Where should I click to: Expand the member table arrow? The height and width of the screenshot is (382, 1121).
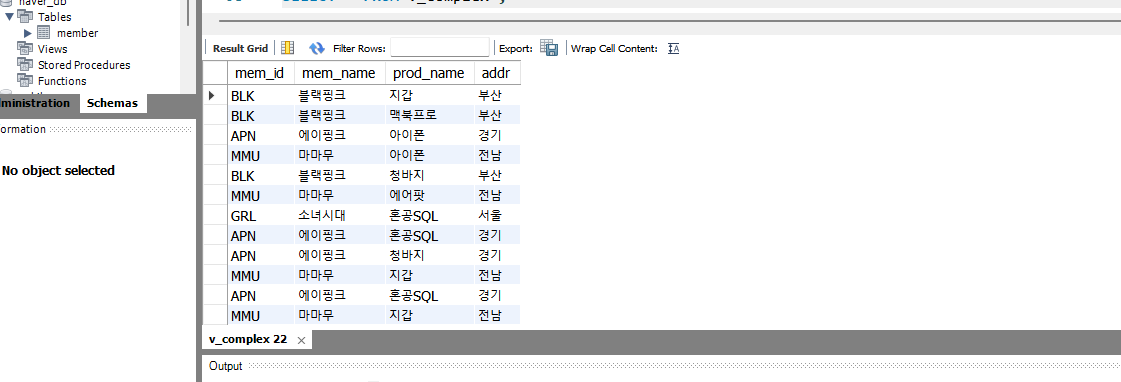point(27,33)
